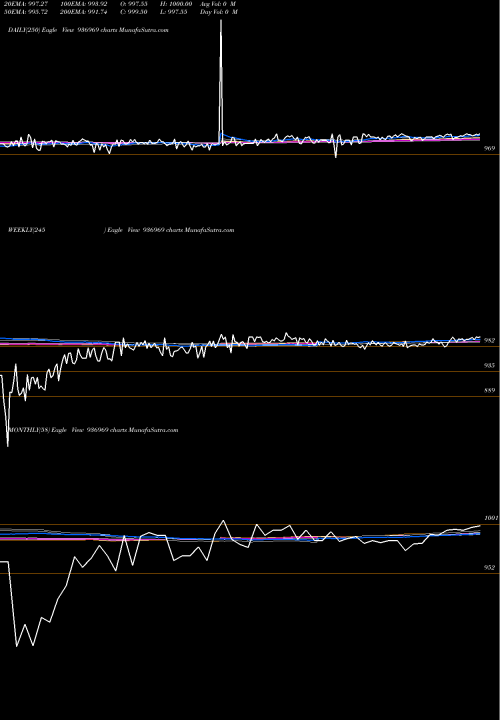Click the 935 price level label on weekly chart
The width and height of the screenshot is (500, 720).
pyautogui.click(x=489, y=366)
